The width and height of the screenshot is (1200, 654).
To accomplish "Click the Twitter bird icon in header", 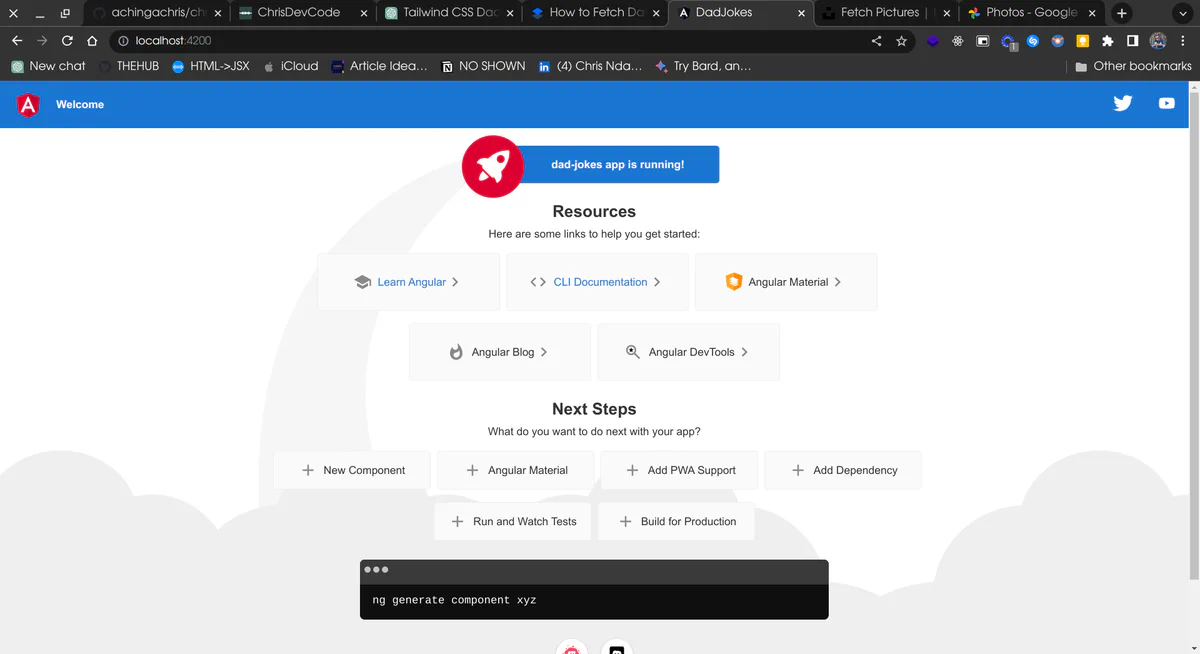I will pos(1123,103).
